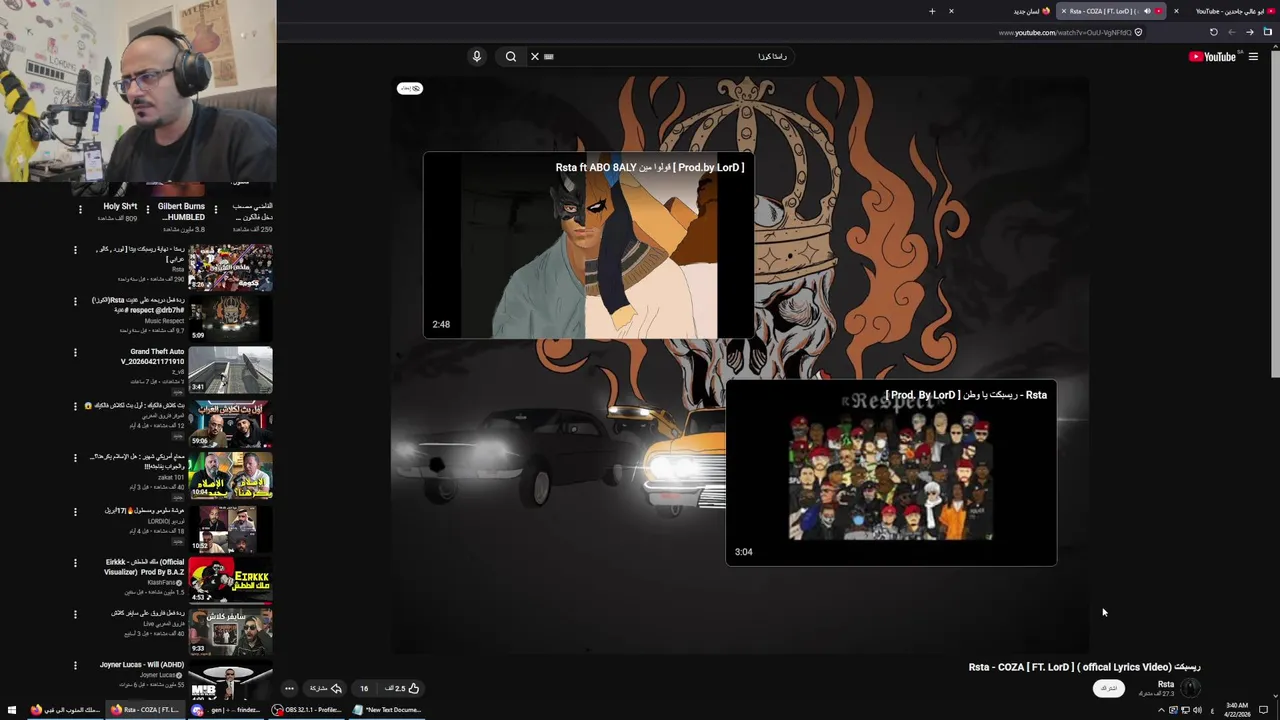
Task: Switch to the 'Rsta - COZA [FT. LorD]' tab
Action: (1111, 11)
